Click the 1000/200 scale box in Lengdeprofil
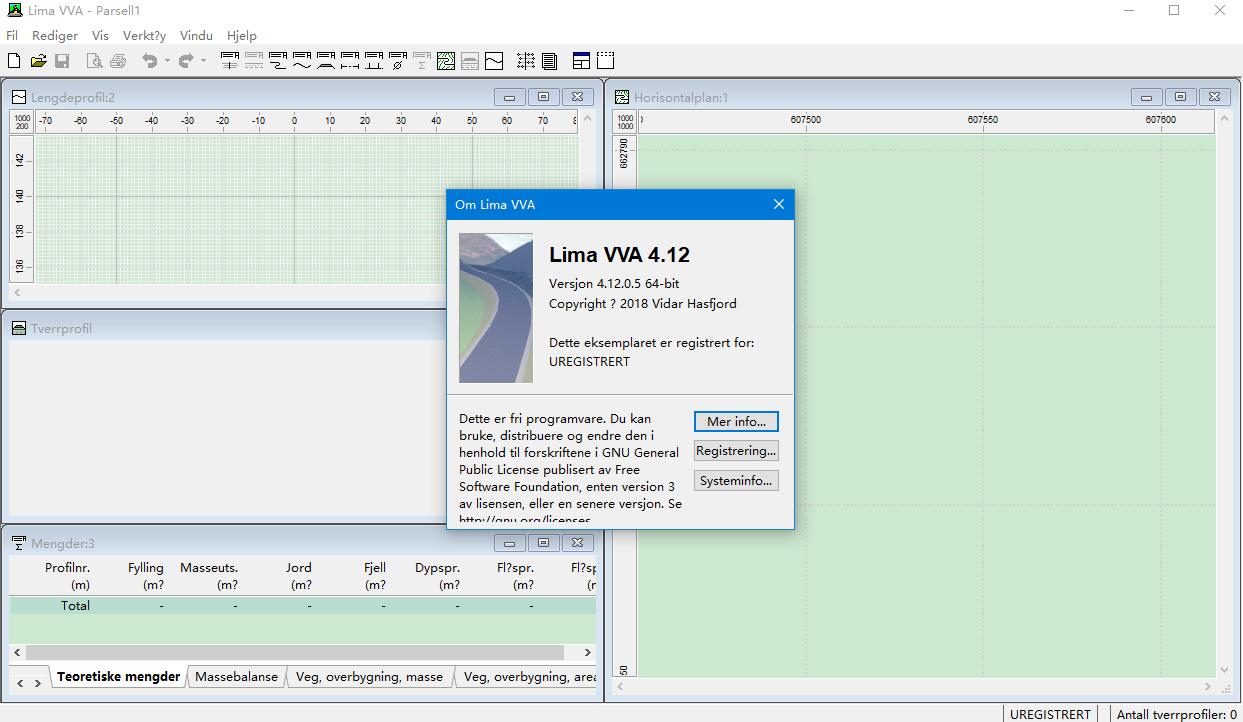1243x722 pixels. [x=22, y=122]
